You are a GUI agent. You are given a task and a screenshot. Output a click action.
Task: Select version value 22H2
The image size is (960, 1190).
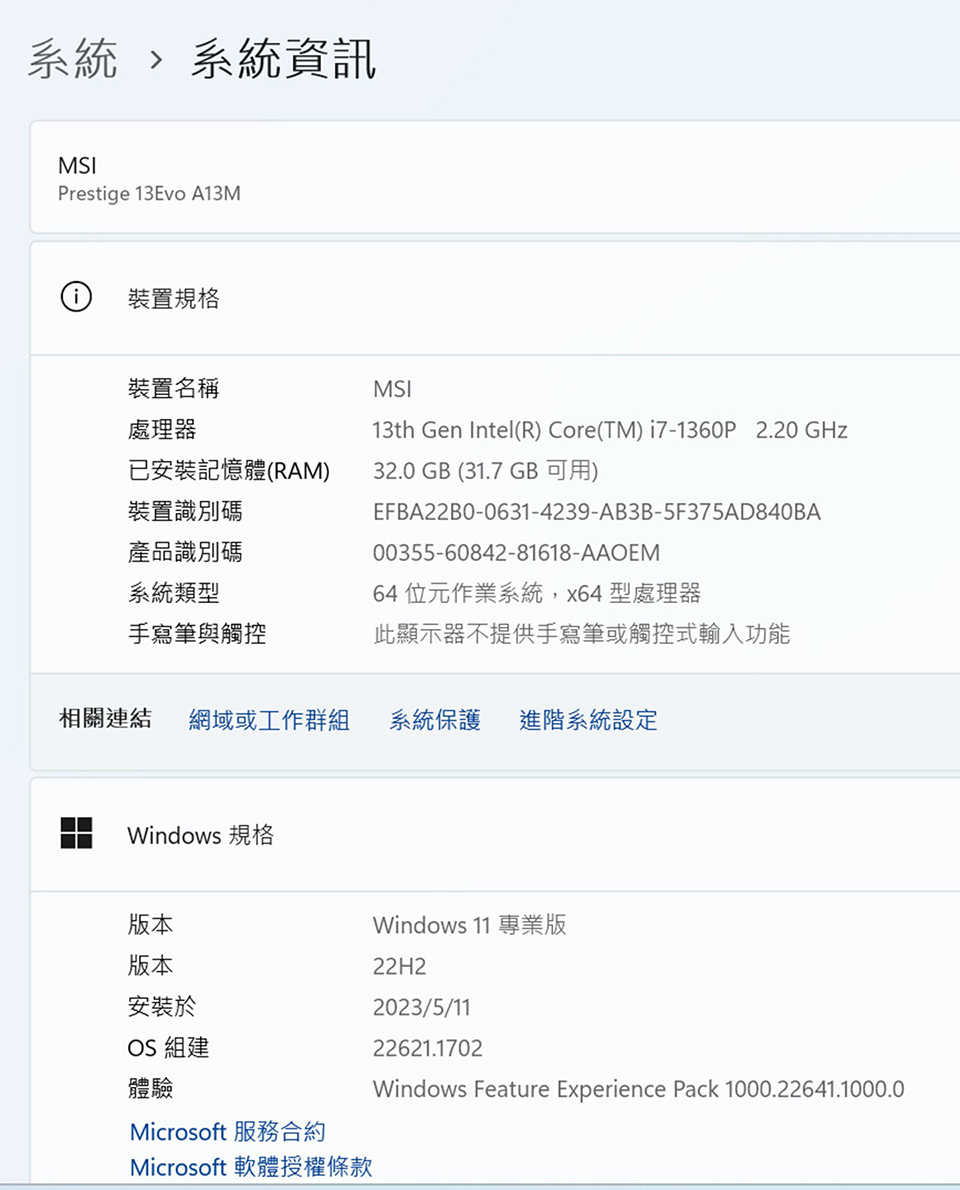[x=400, y=966]
